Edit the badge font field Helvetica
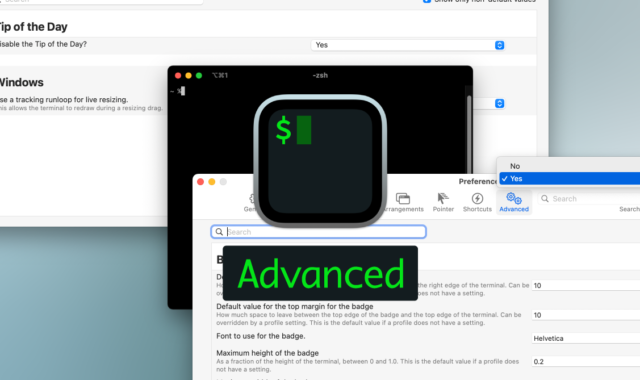640x380 pixels. [586, 338]
